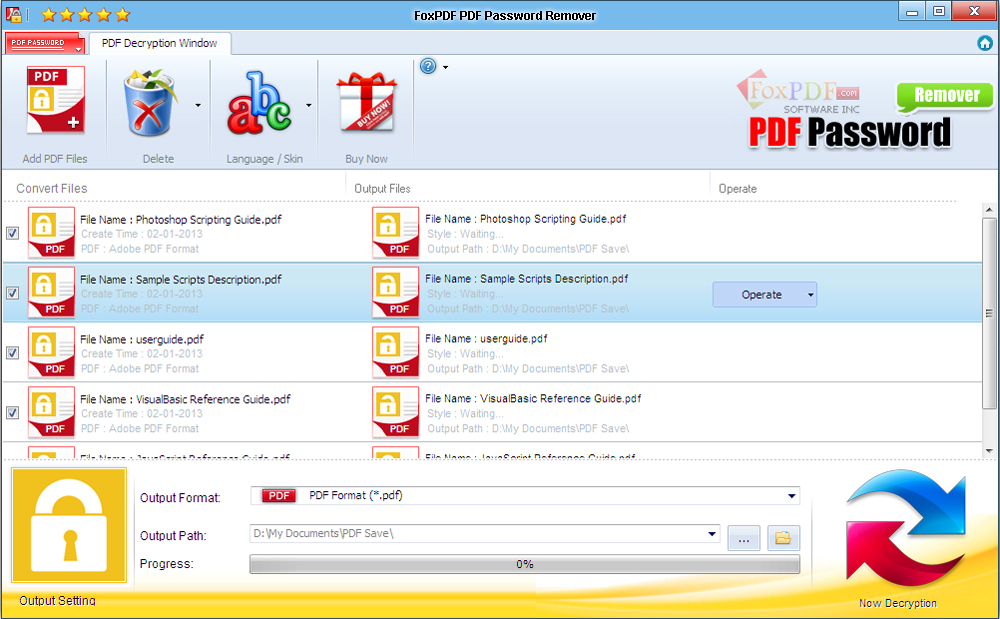Select 'File Name : VisualBasic Reference Guide.pdf' convert entry
1000x619 pixels.
pos(185,399)
